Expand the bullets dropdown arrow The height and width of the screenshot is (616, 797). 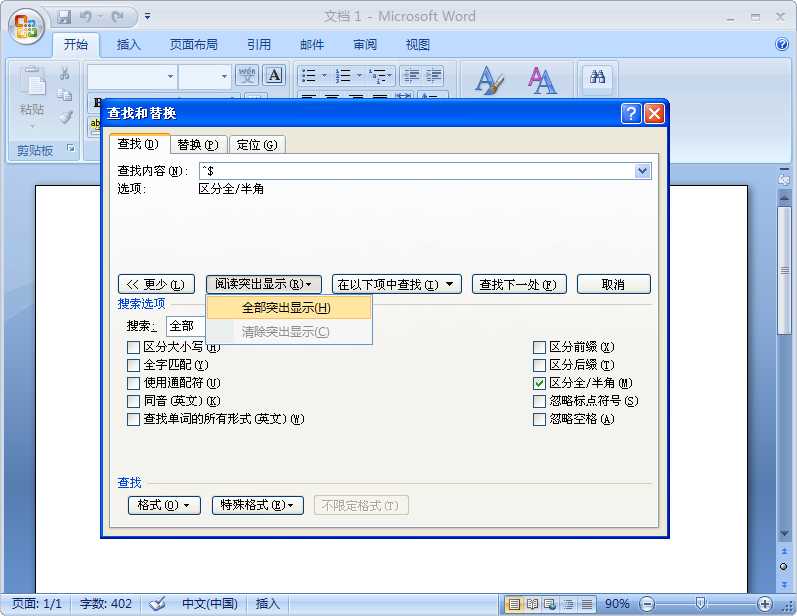(x=324, y=76)
